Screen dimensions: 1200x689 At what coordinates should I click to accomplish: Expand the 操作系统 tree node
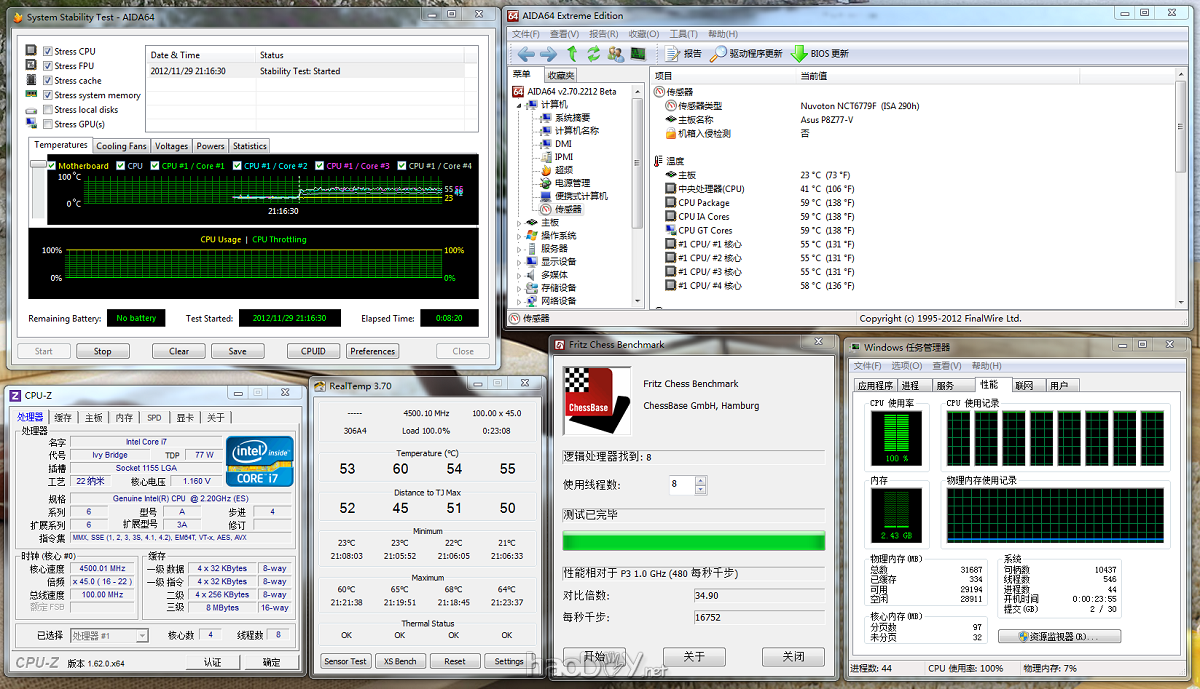(x=519, y=236)
